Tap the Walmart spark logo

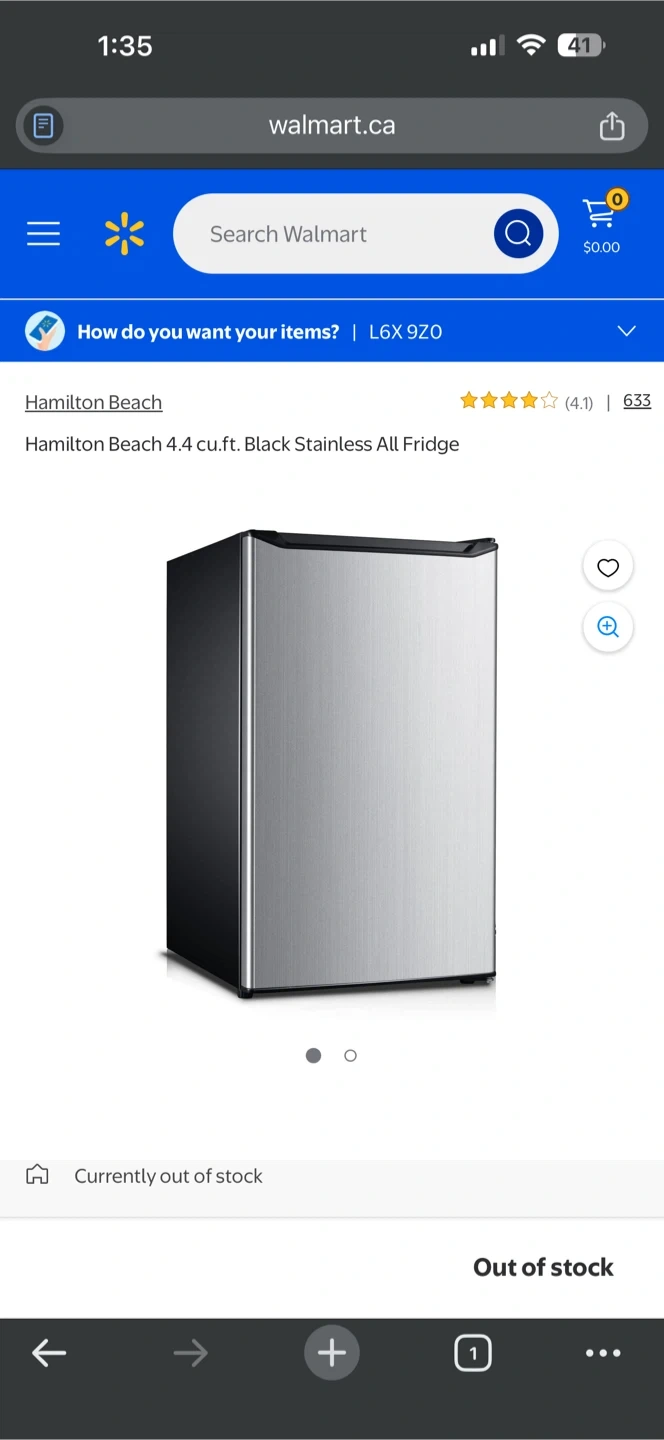tap(125, 234)
